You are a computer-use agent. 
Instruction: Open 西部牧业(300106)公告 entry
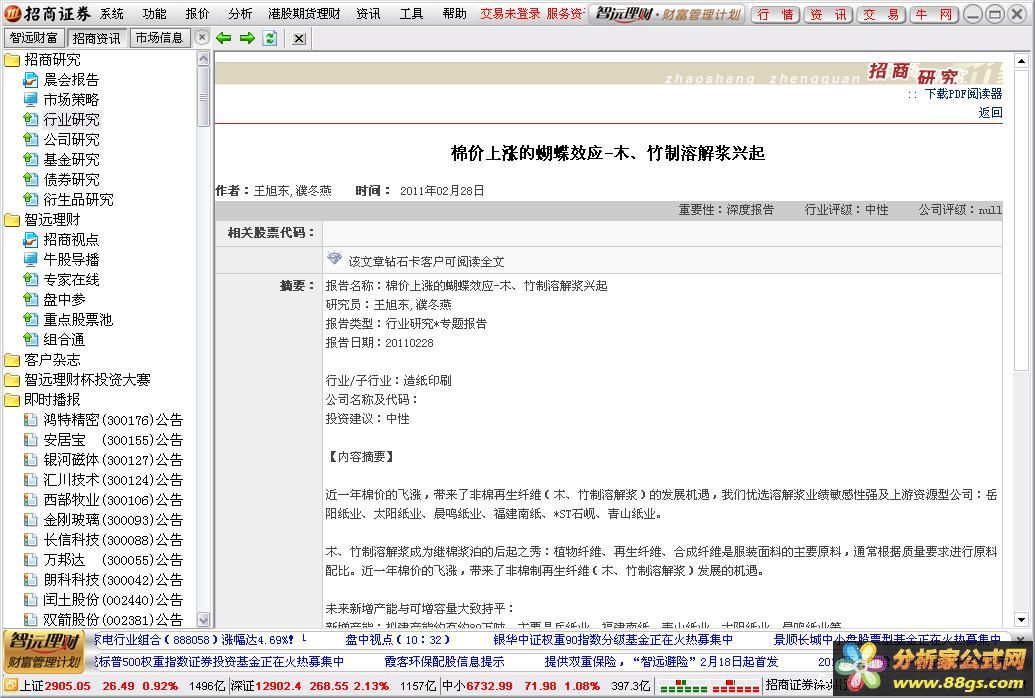click(x=113, y=500)
